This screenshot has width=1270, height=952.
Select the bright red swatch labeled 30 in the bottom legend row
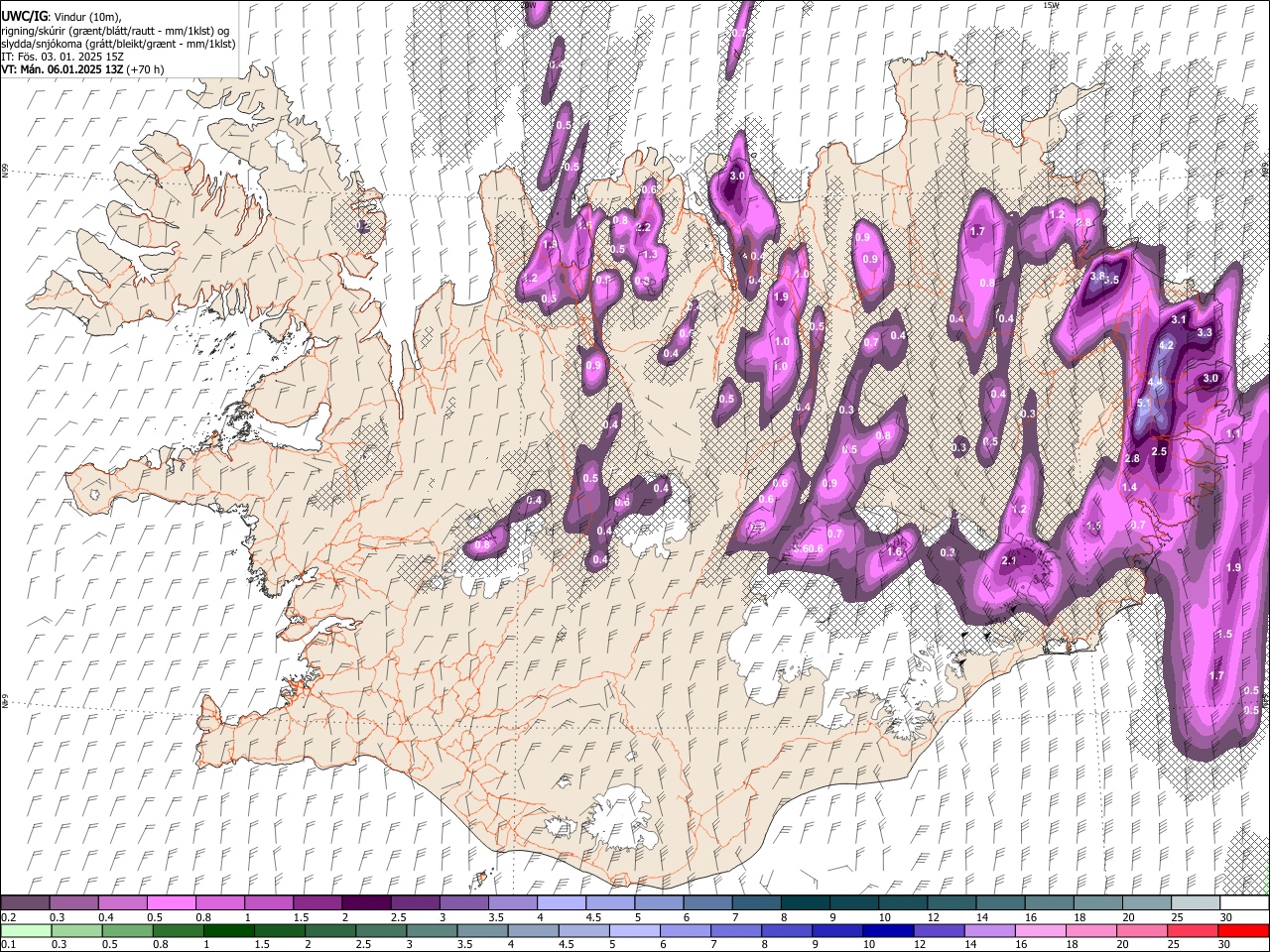point(1245,930)
